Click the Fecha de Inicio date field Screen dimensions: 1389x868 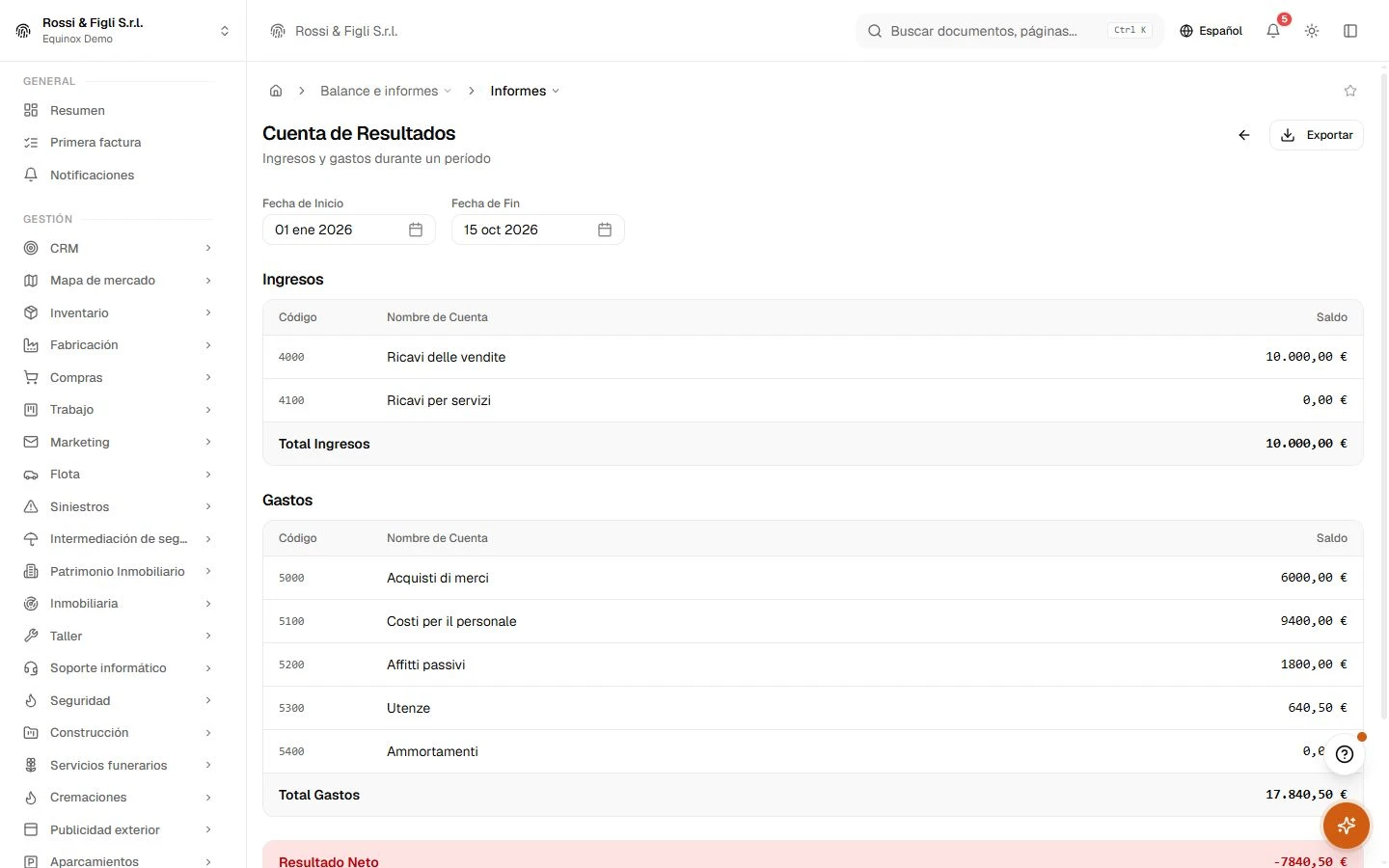[x=349, y=230]
